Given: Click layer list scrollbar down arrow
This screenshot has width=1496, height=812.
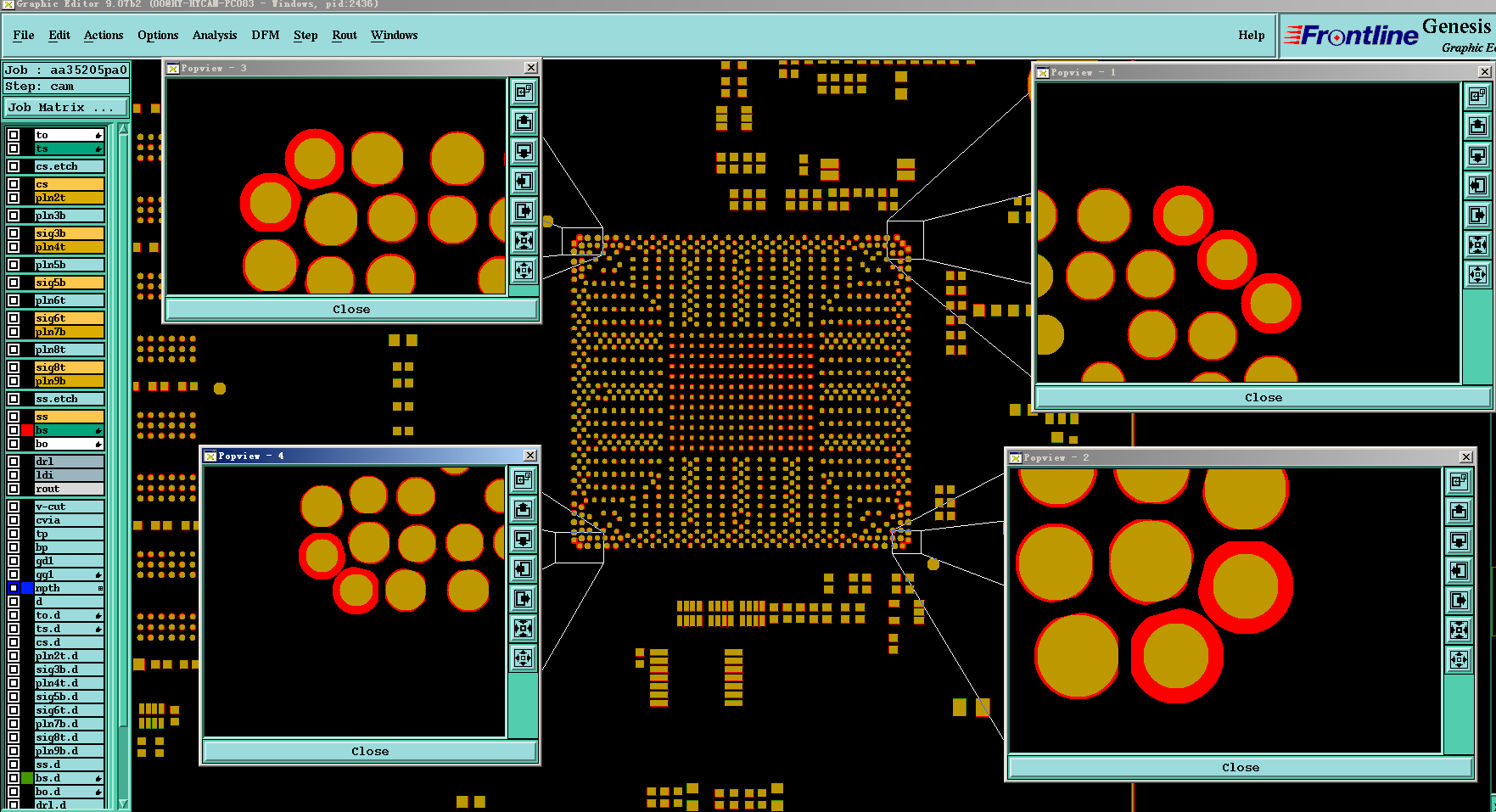Looking at the screenshot, I should 124,804.
